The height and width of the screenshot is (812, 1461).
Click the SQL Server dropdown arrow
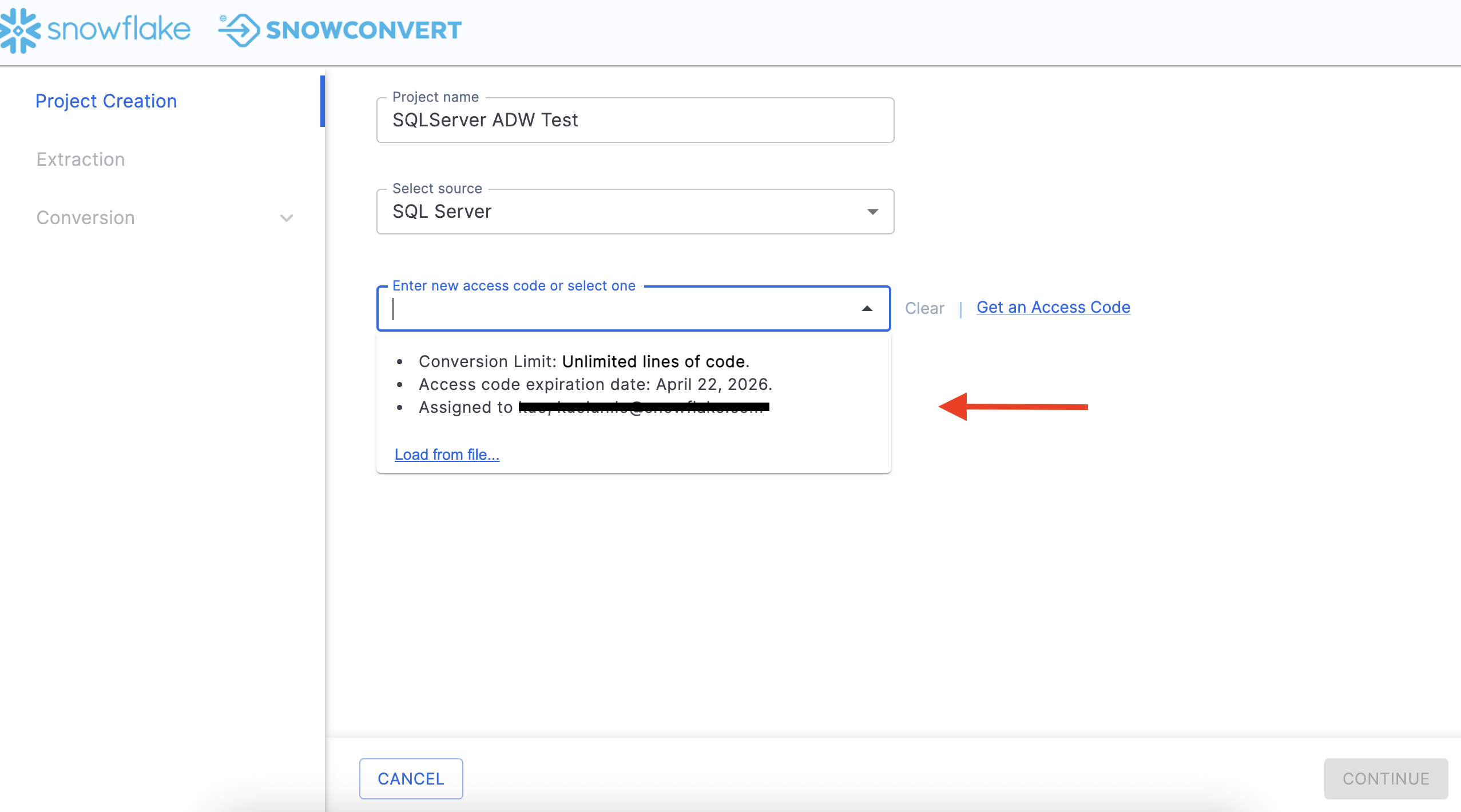click(872, 212)
